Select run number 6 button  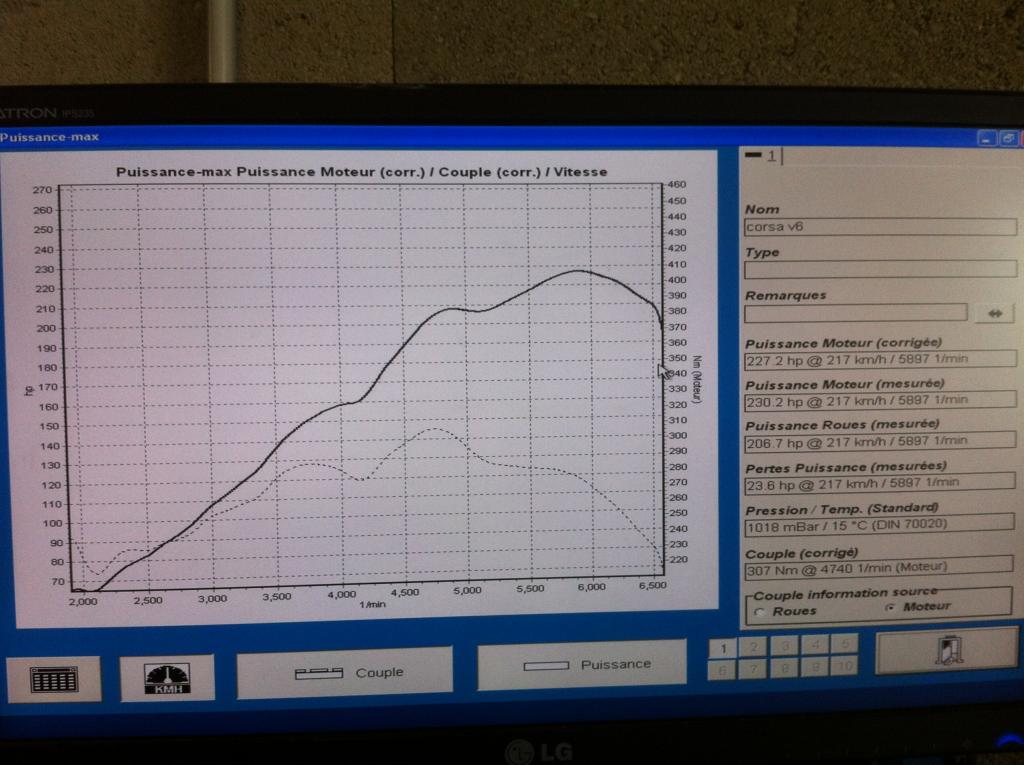click(722, 670)
